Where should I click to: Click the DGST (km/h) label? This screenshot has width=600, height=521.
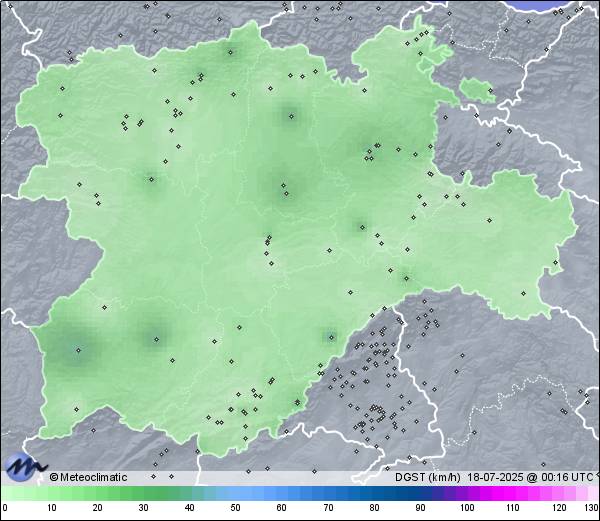(428, 477)
